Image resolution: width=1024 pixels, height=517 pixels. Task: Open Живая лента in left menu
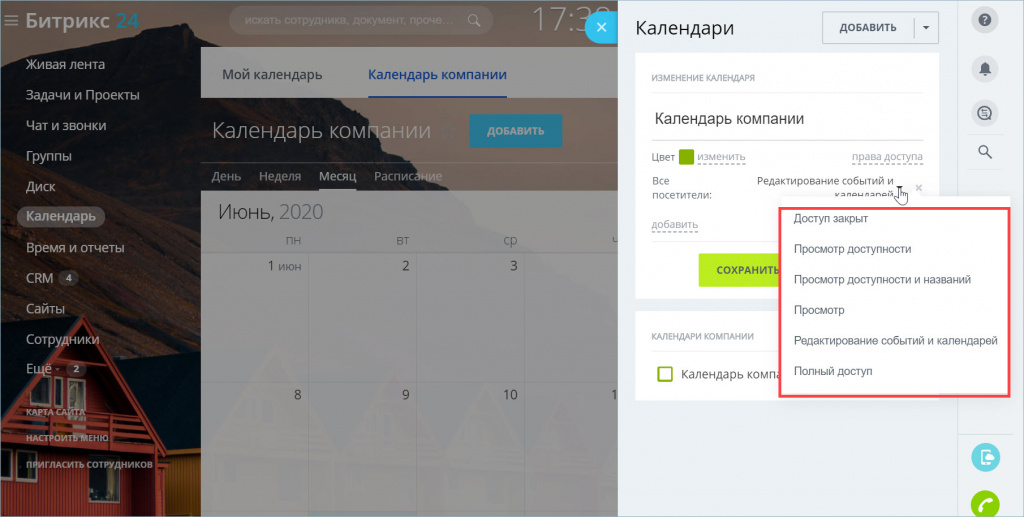click(x=65, y=65)
